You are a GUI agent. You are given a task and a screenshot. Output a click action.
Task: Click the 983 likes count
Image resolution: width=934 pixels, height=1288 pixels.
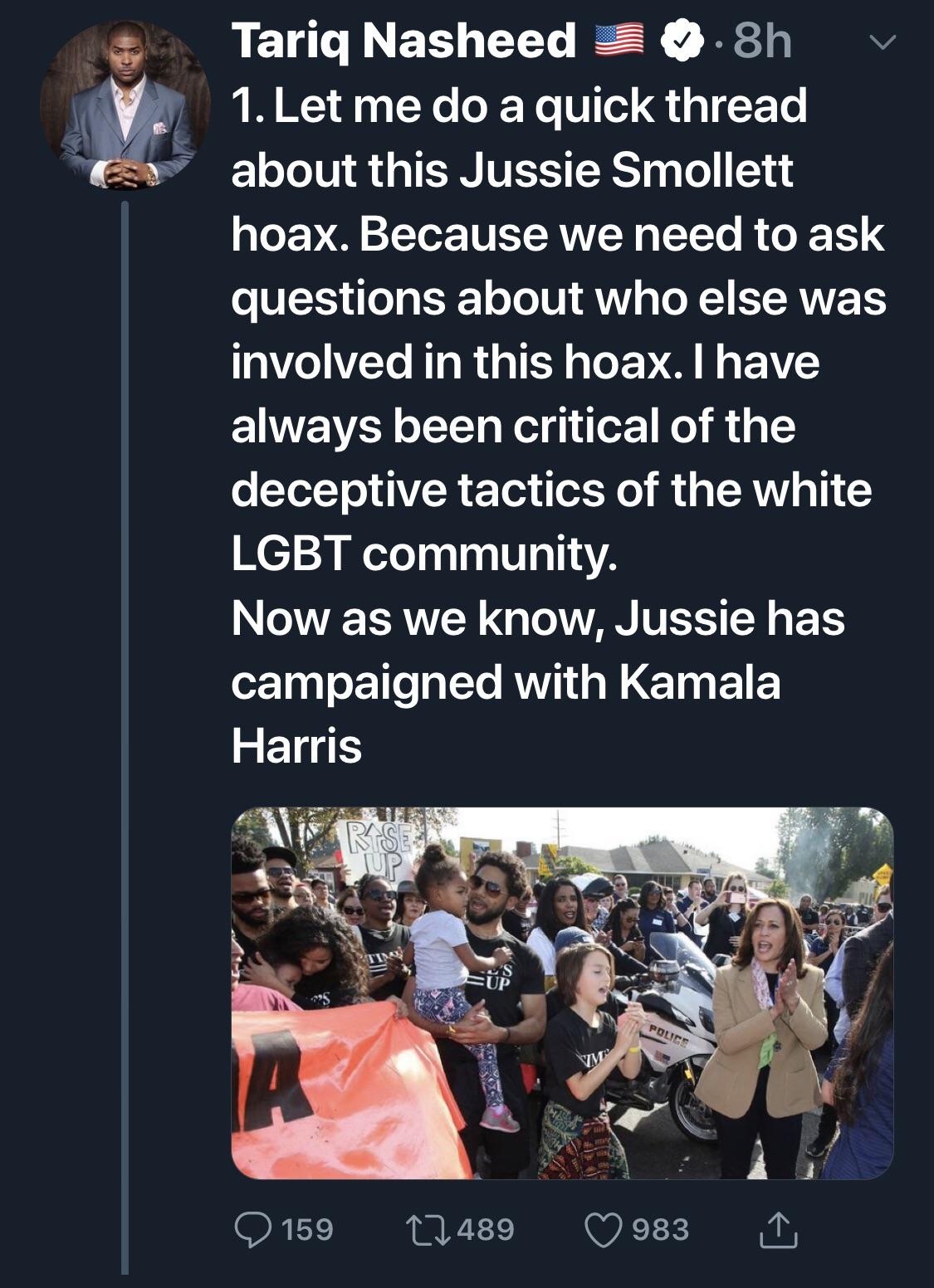[661, 1230]
